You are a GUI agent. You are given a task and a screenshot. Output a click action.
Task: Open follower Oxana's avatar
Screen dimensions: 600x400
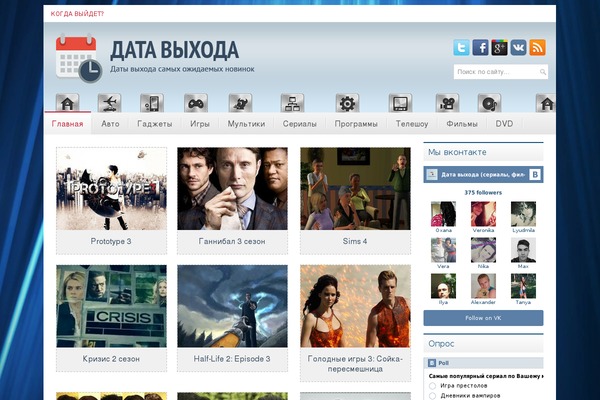click(443, 214)
